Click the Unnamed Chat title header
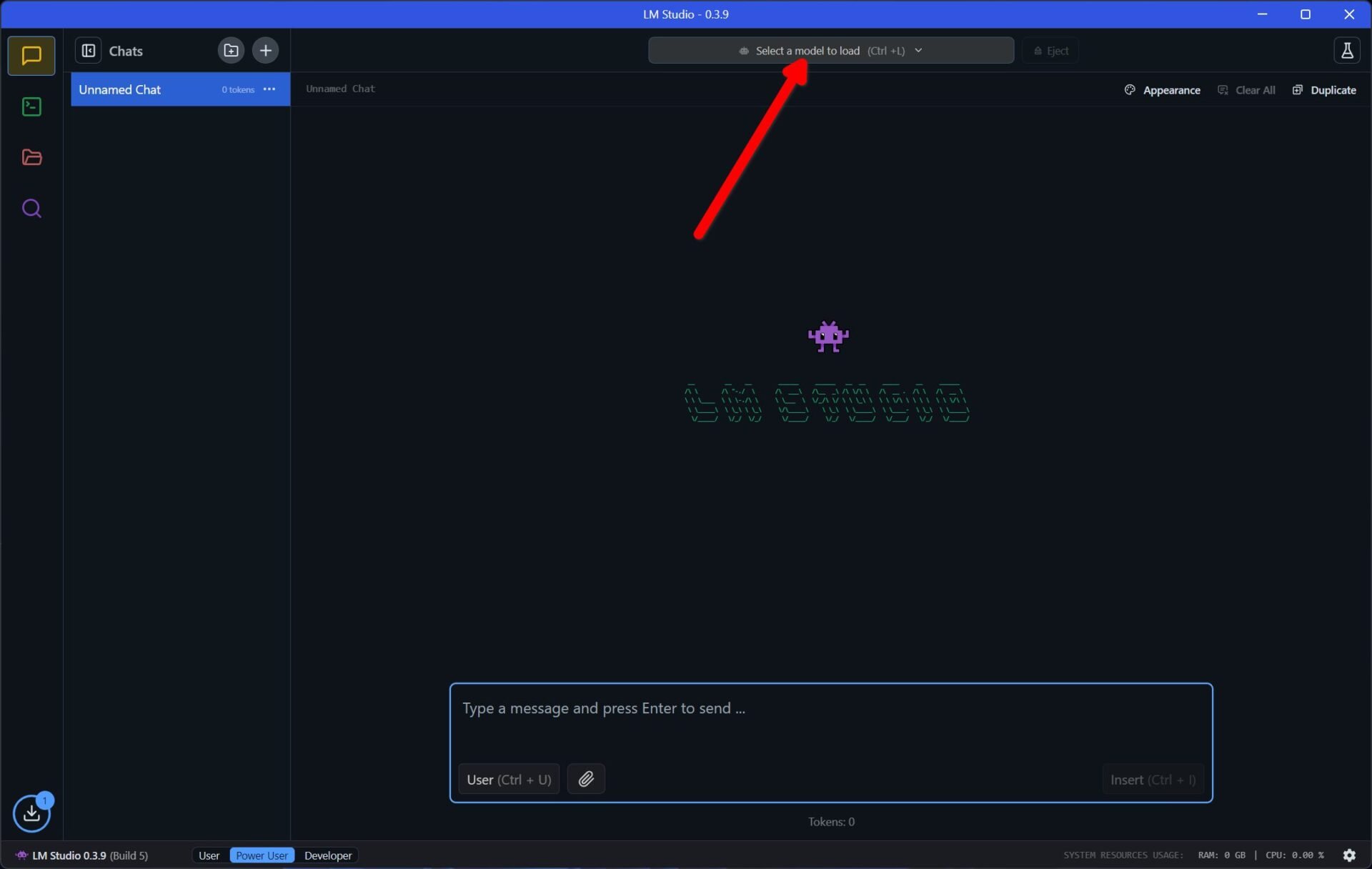The width and height of the screenshot is (1372, 869). (x=340, y=89)
